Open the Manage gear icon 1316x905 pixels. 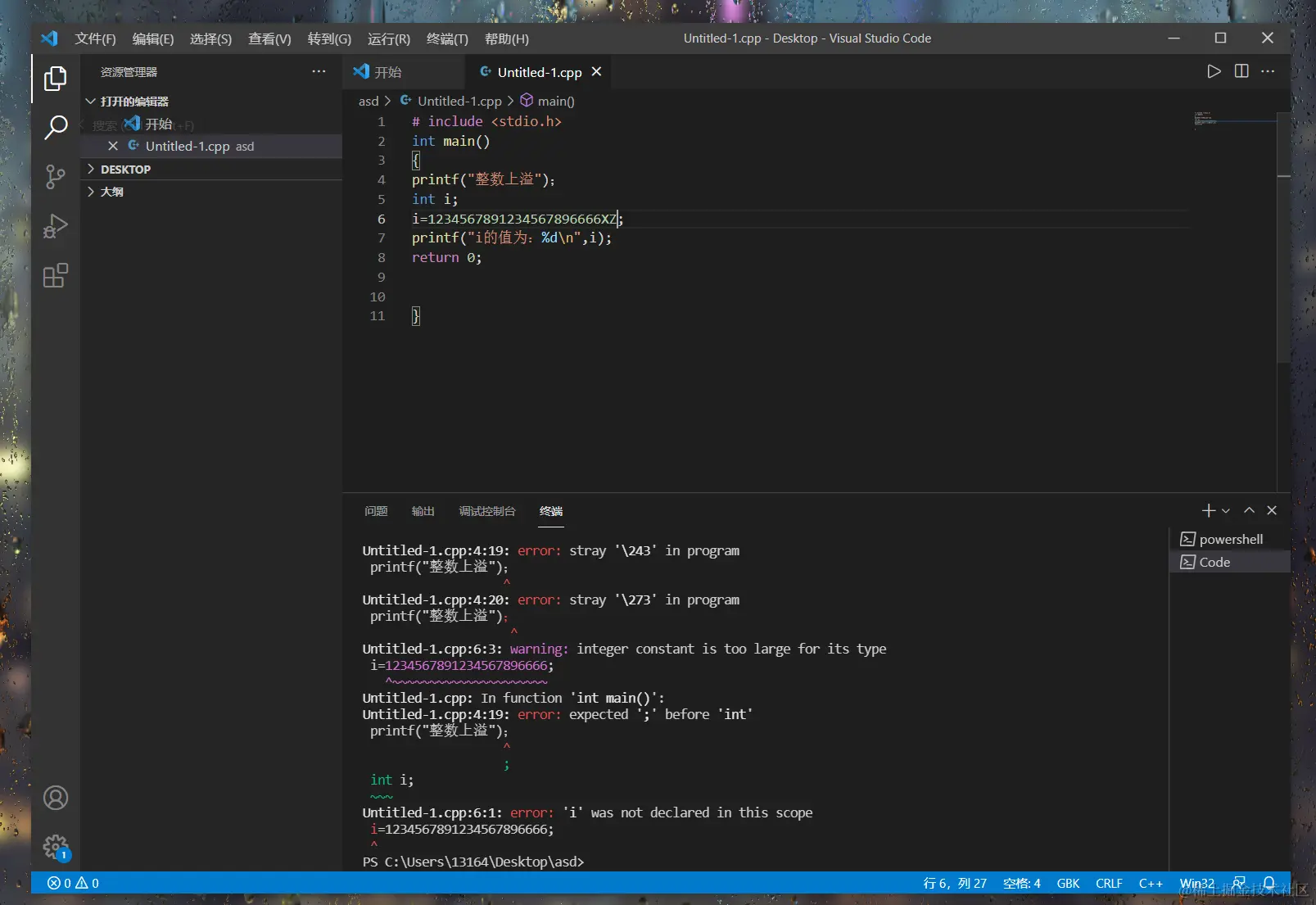56,847
